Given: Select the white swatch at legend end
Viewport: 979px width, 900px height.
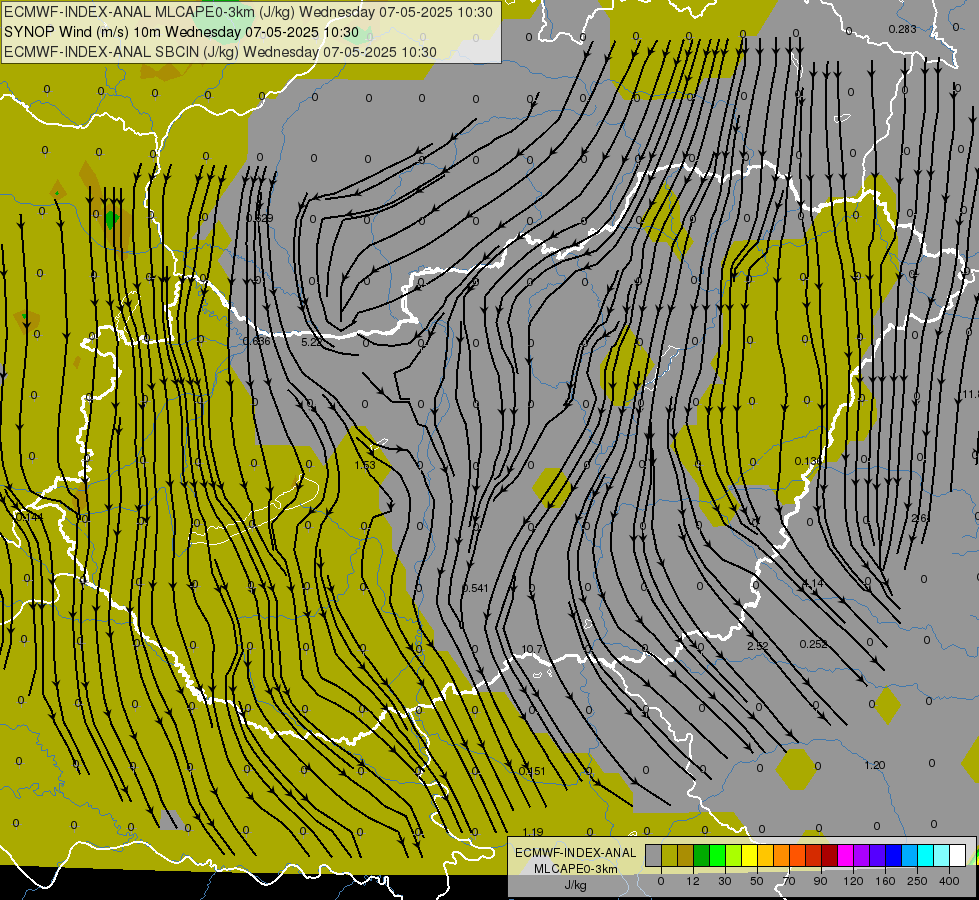Looking at the screenshot, I should point(957,855).
